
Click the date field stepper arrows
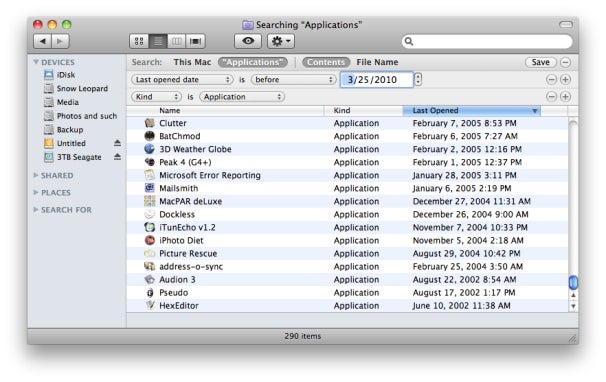[418, 80]
